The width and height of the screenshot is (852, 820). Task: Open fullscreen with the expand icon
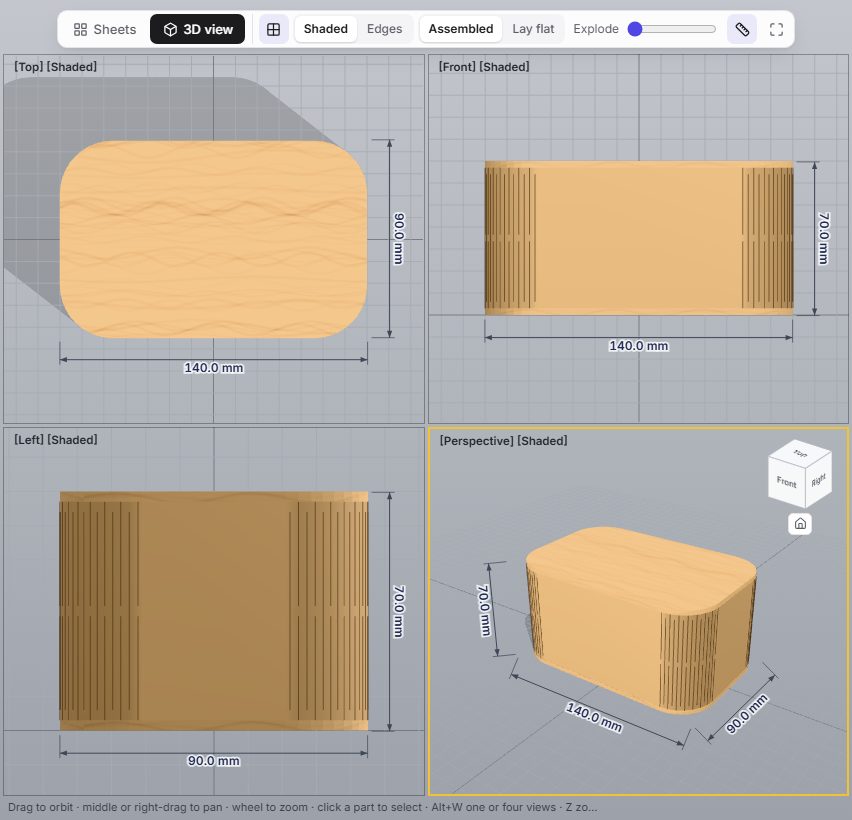click(x=776, y=29)
